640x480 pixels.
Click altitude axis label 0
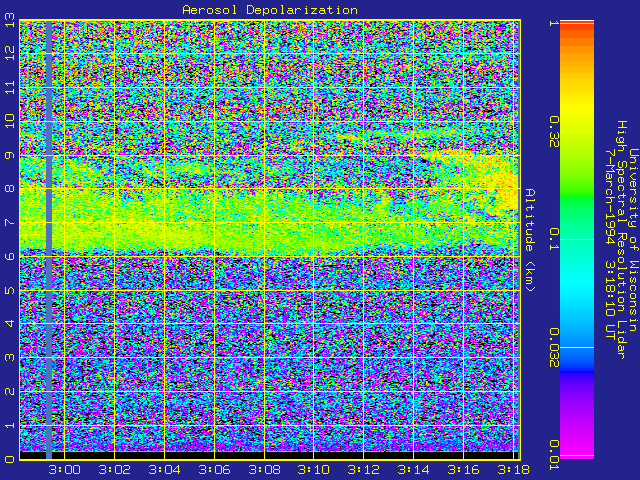[x=10, y=459]
